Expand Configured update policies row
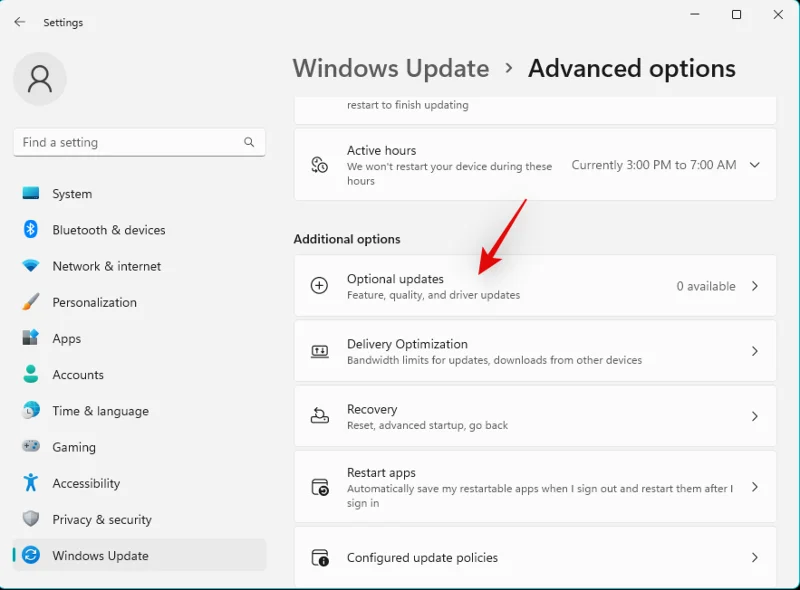 (755, 557)
